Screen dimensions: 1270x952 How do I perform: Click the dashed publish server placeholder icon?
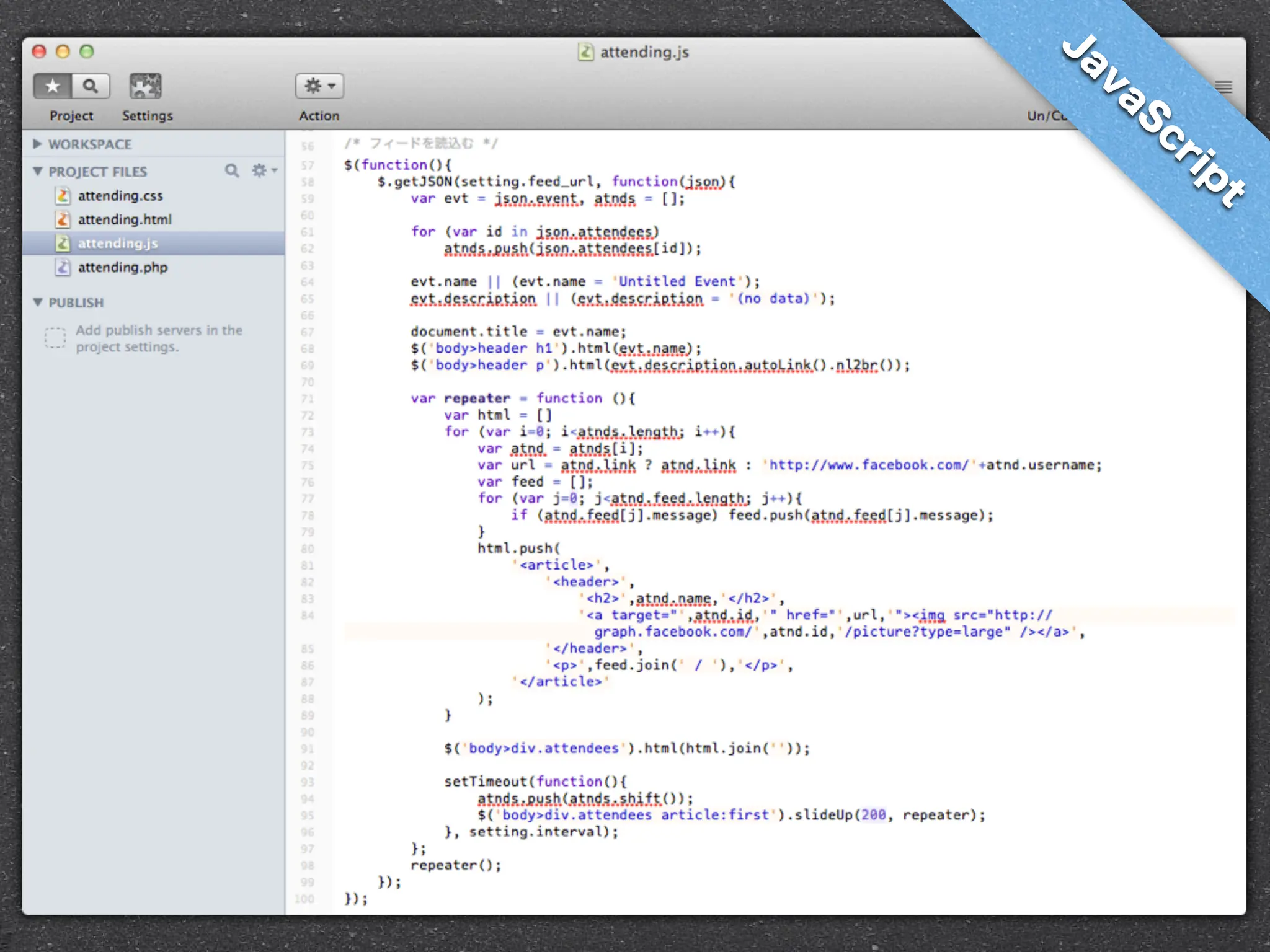[x=55, y=338]
